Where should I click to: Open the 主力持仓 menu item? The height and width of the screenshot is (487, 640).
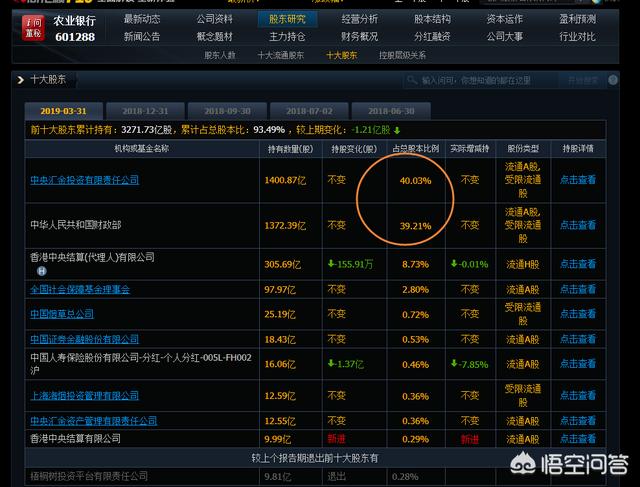click(x=287, y=37)
